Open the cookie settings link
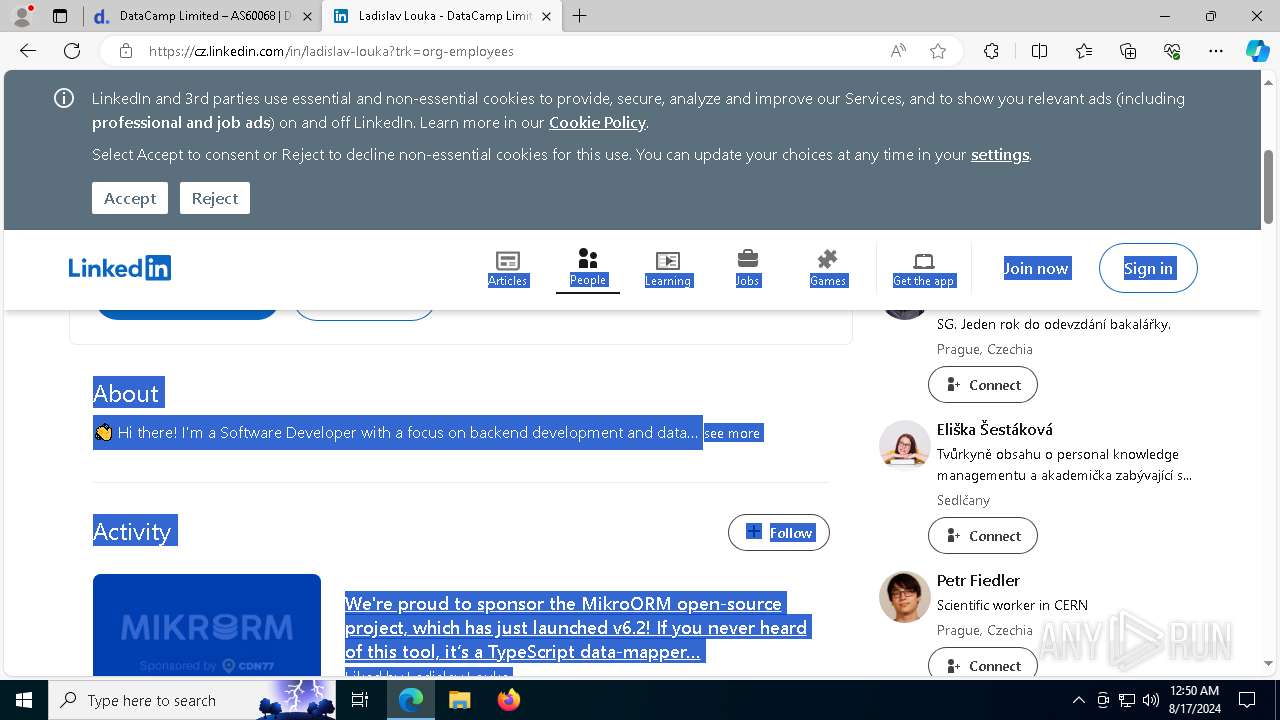 1000,154
